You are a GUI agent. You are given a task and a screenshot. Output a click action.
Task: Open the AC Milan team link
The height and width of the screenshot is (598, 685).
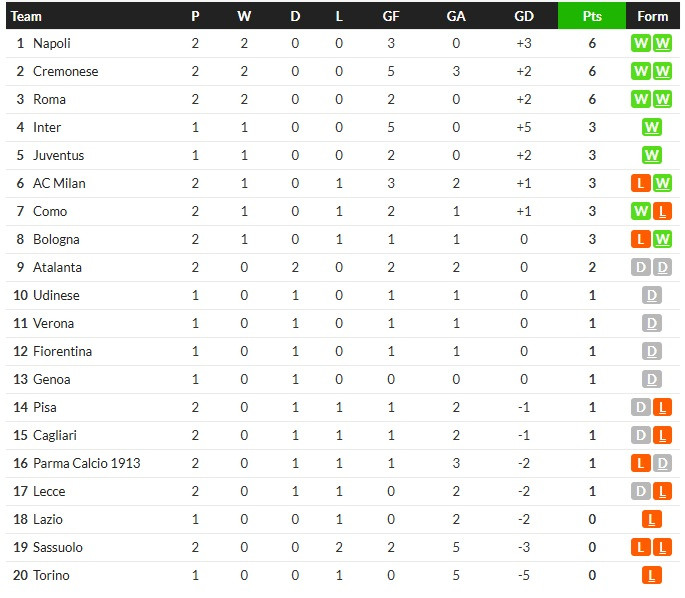59,183
